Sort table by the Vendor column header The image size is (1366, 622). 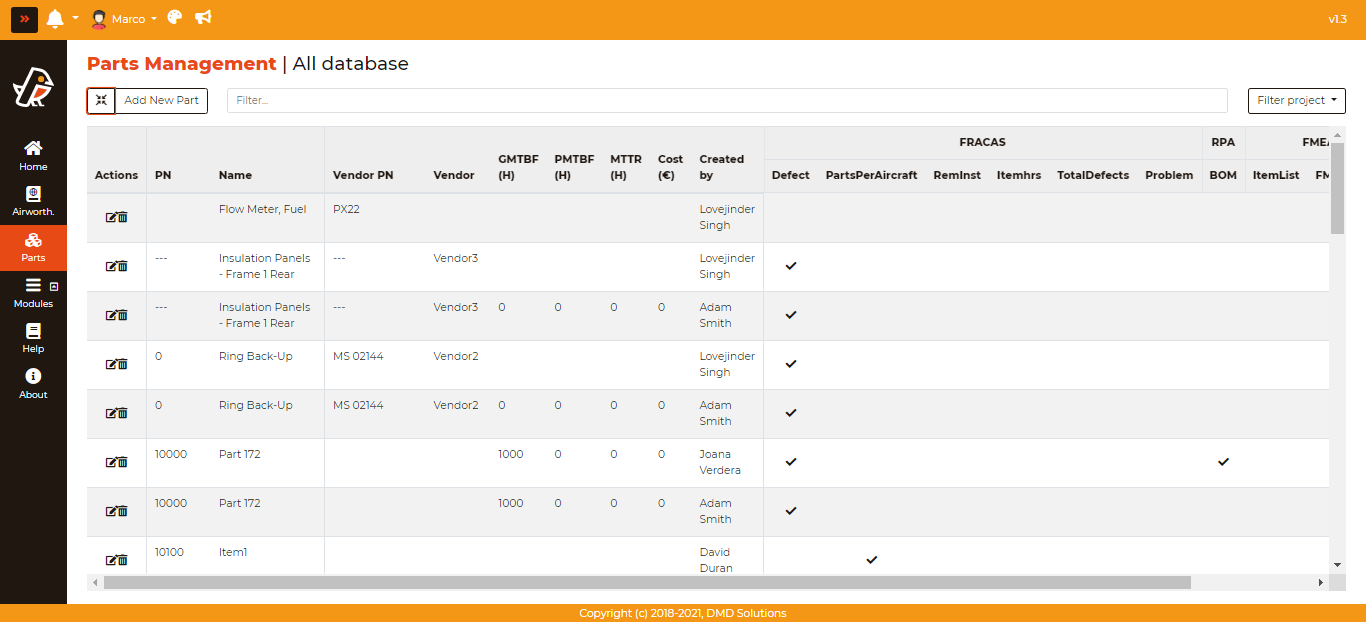pyautogui.click(x=453, y=175)
